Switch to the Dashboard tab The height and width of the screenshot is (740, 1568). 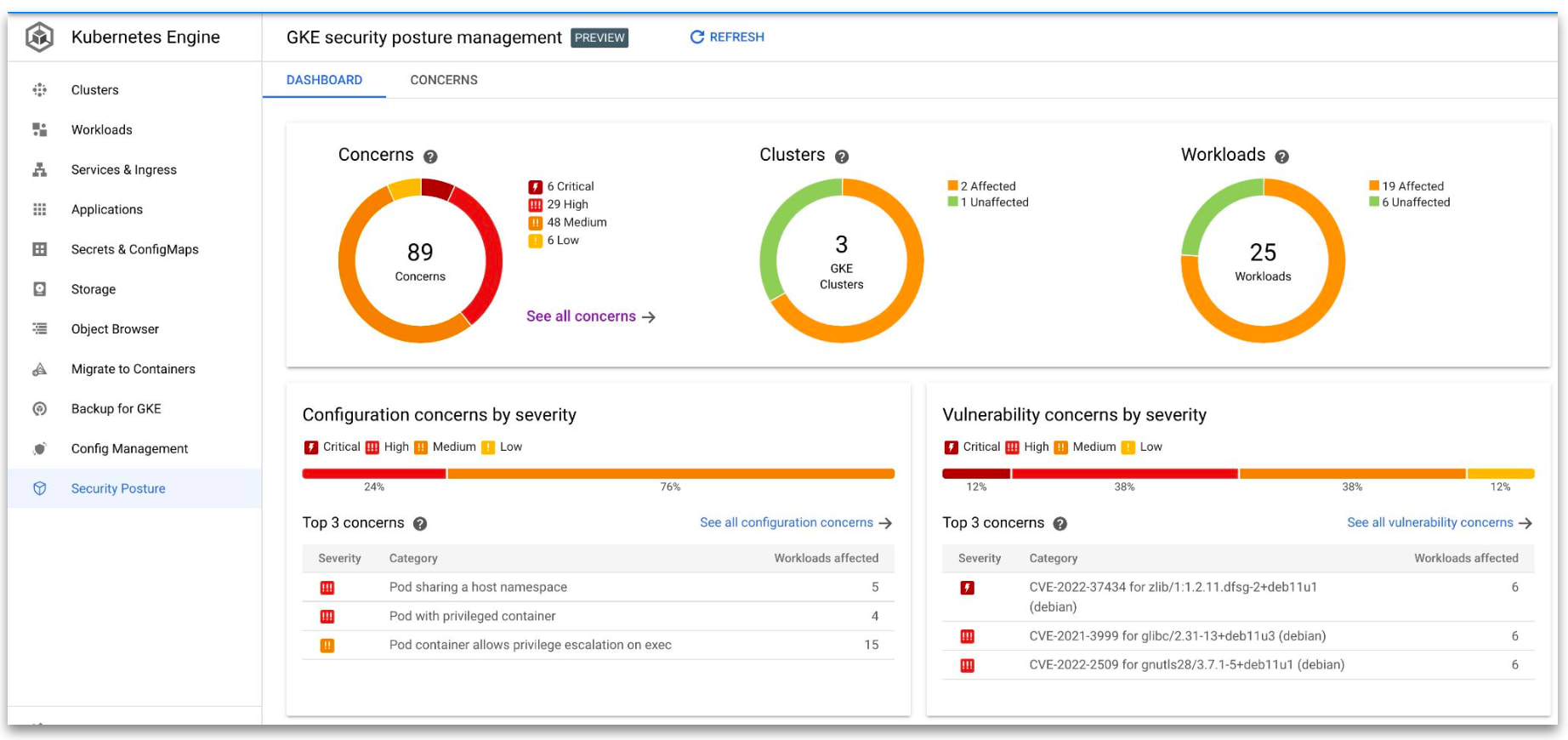pyautogui.click(x=324, y=80)
